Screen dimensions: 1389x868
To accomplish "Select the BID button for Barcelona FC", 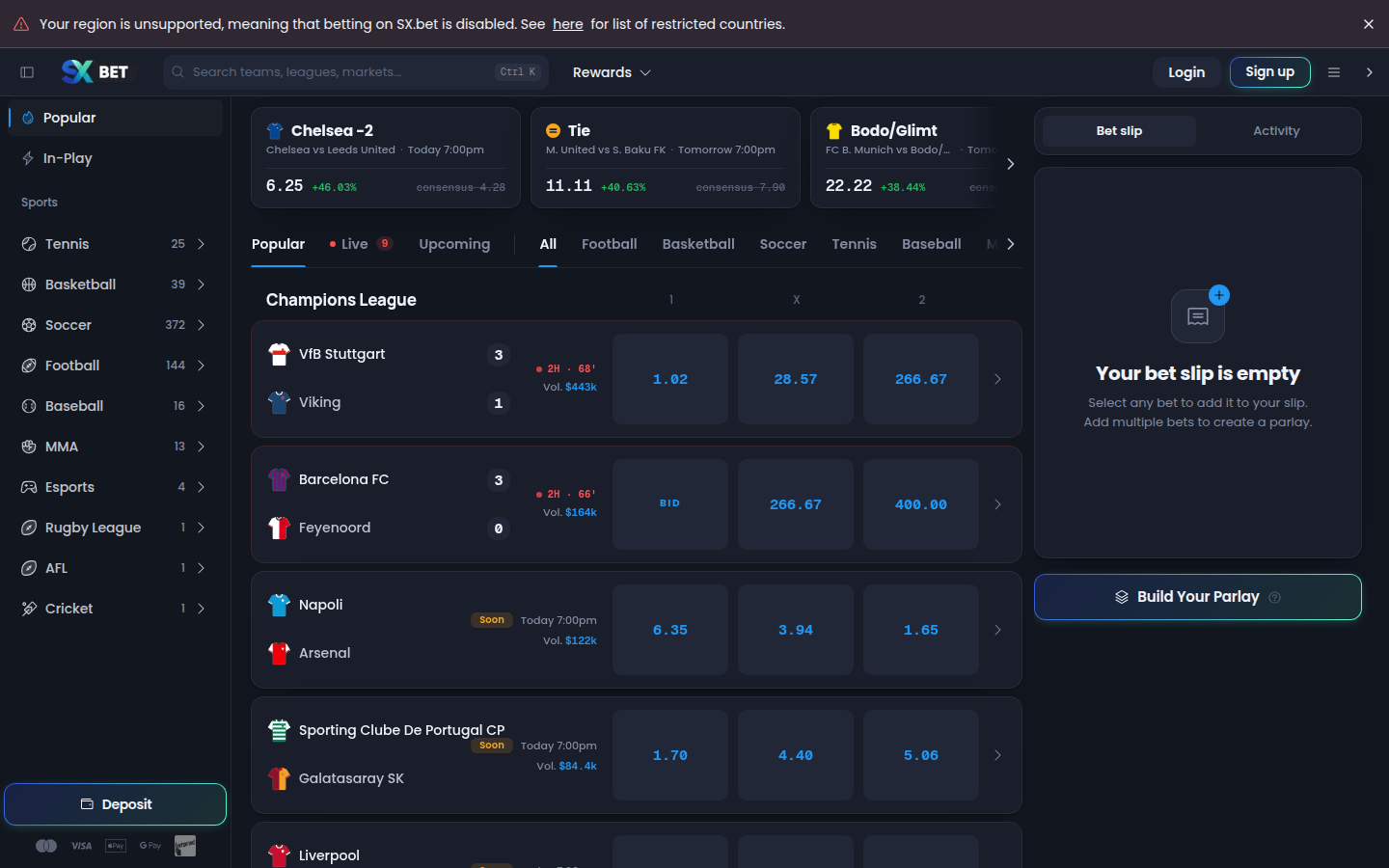I will tap(670, 504).
